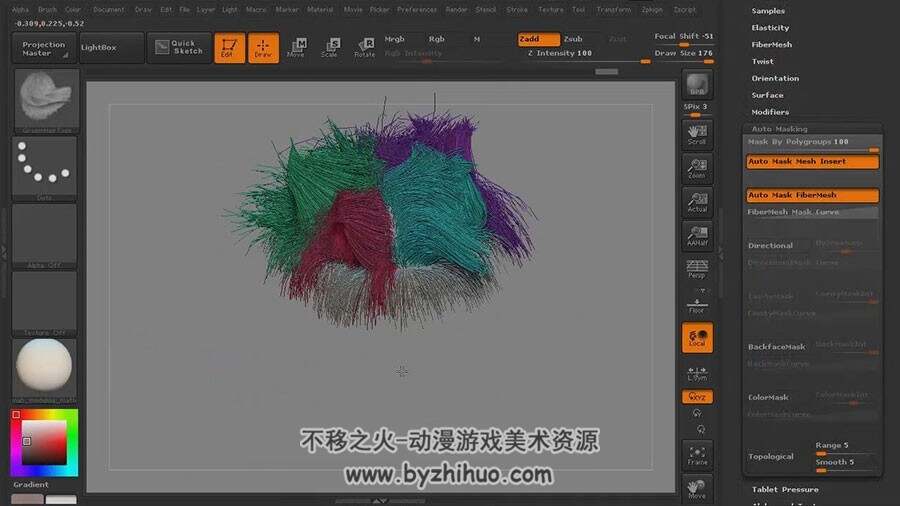Open the Zplugin menu

click(x=652, y=10)
